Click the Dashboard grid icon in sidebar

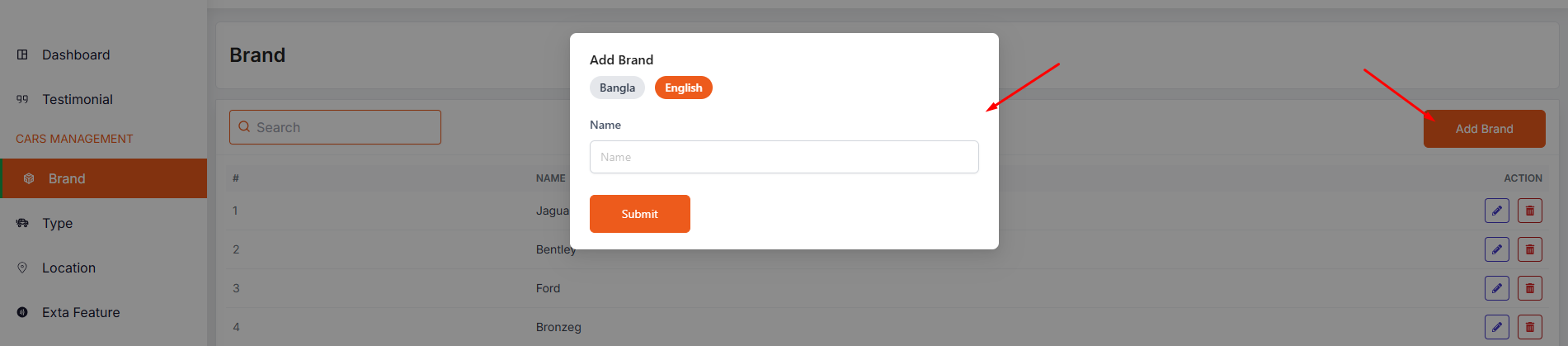[x=22, y=55]
